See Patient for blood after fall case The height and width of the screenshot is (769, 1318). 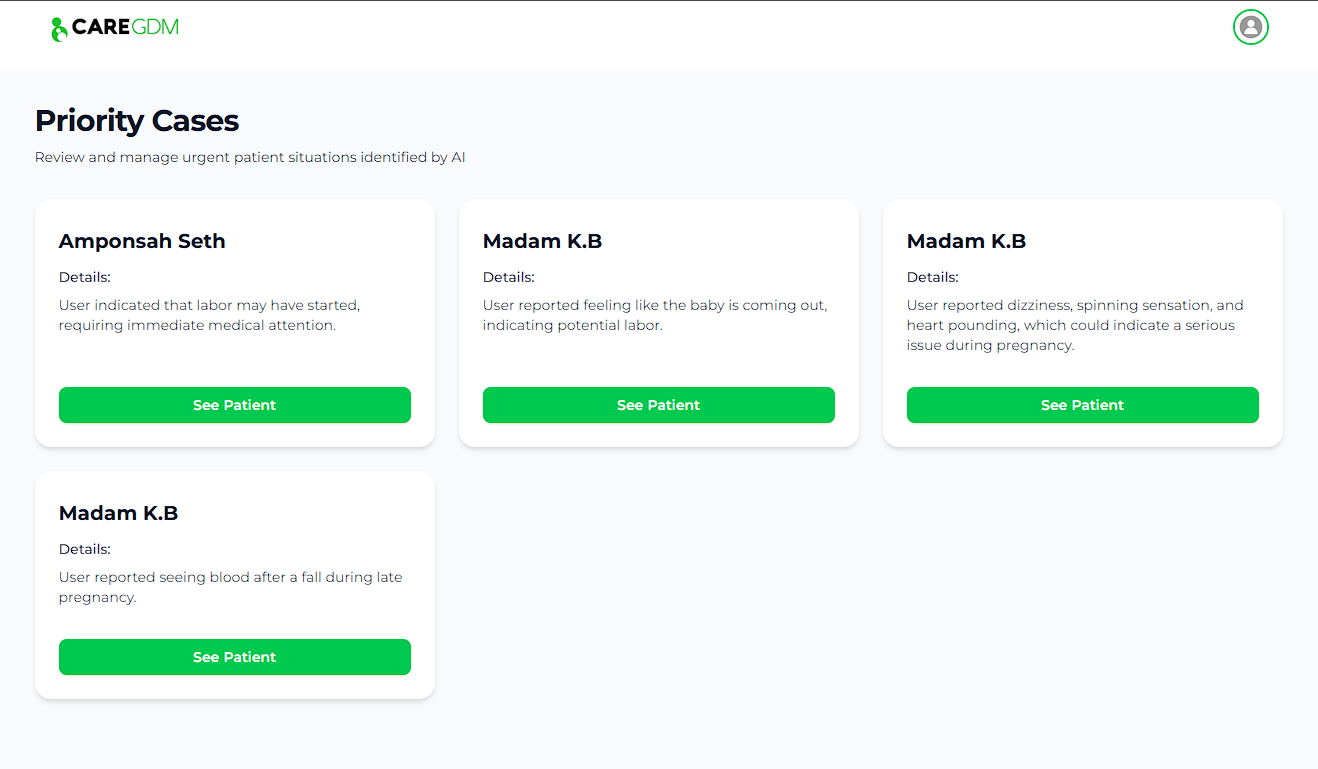tap(235, 657)
